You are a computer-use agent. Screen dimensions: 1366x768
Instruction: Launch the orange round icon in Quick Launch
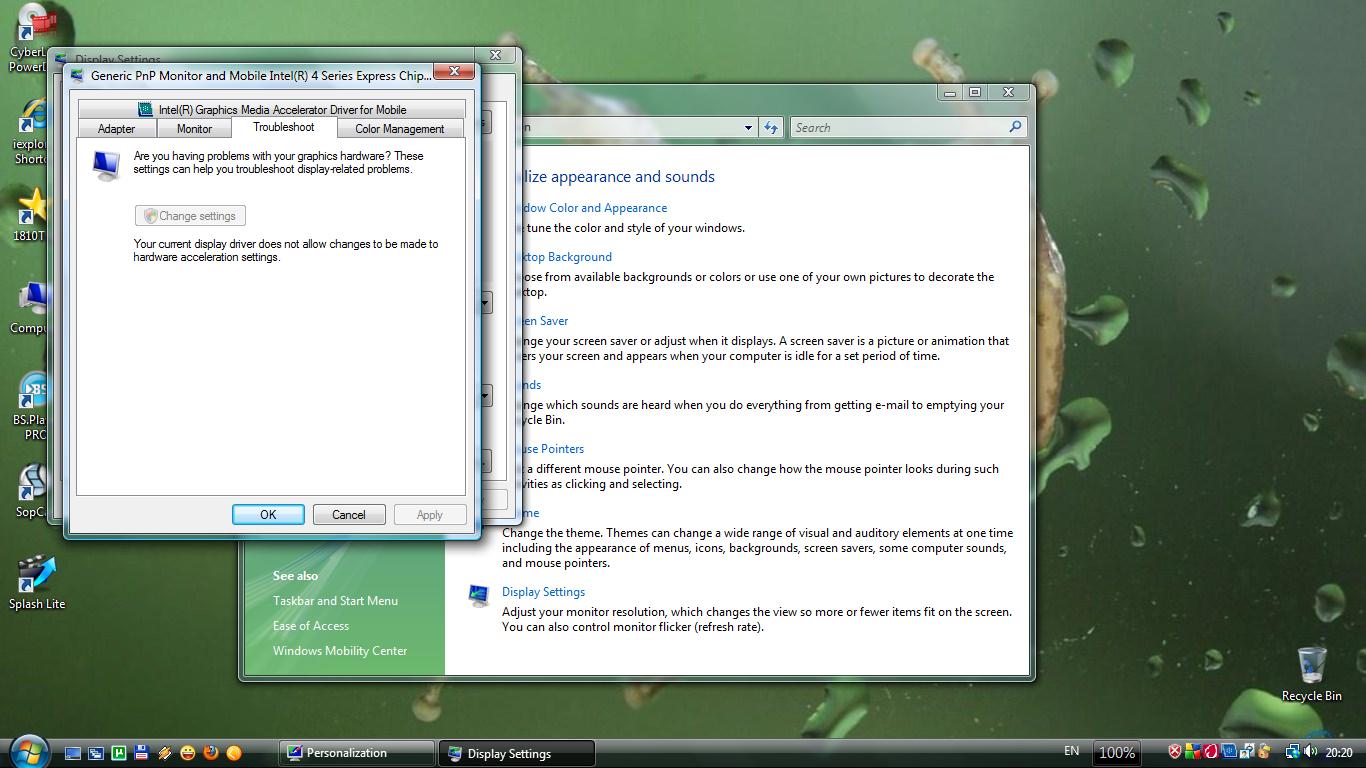234,753
